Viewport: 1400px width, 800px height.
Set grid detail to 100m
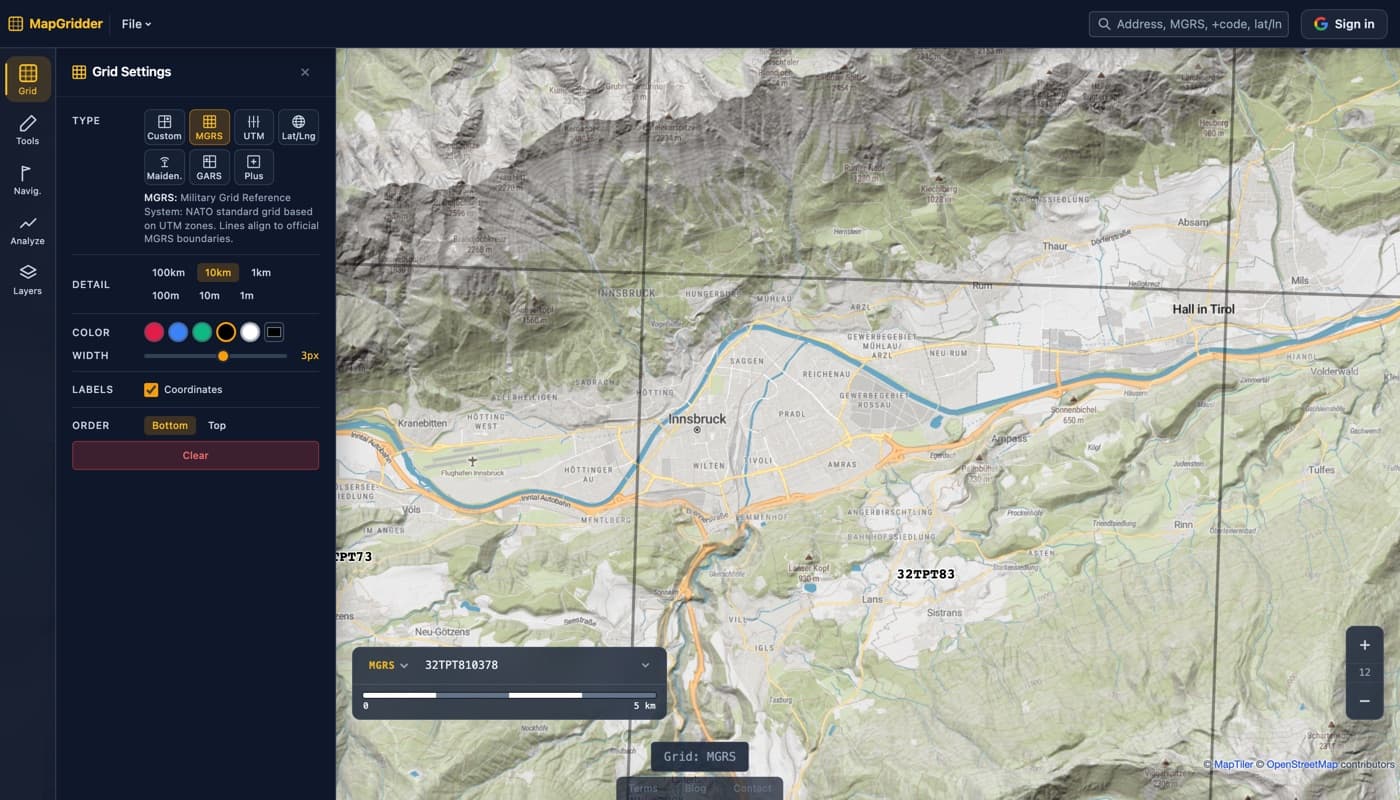(x=166, y=295)
